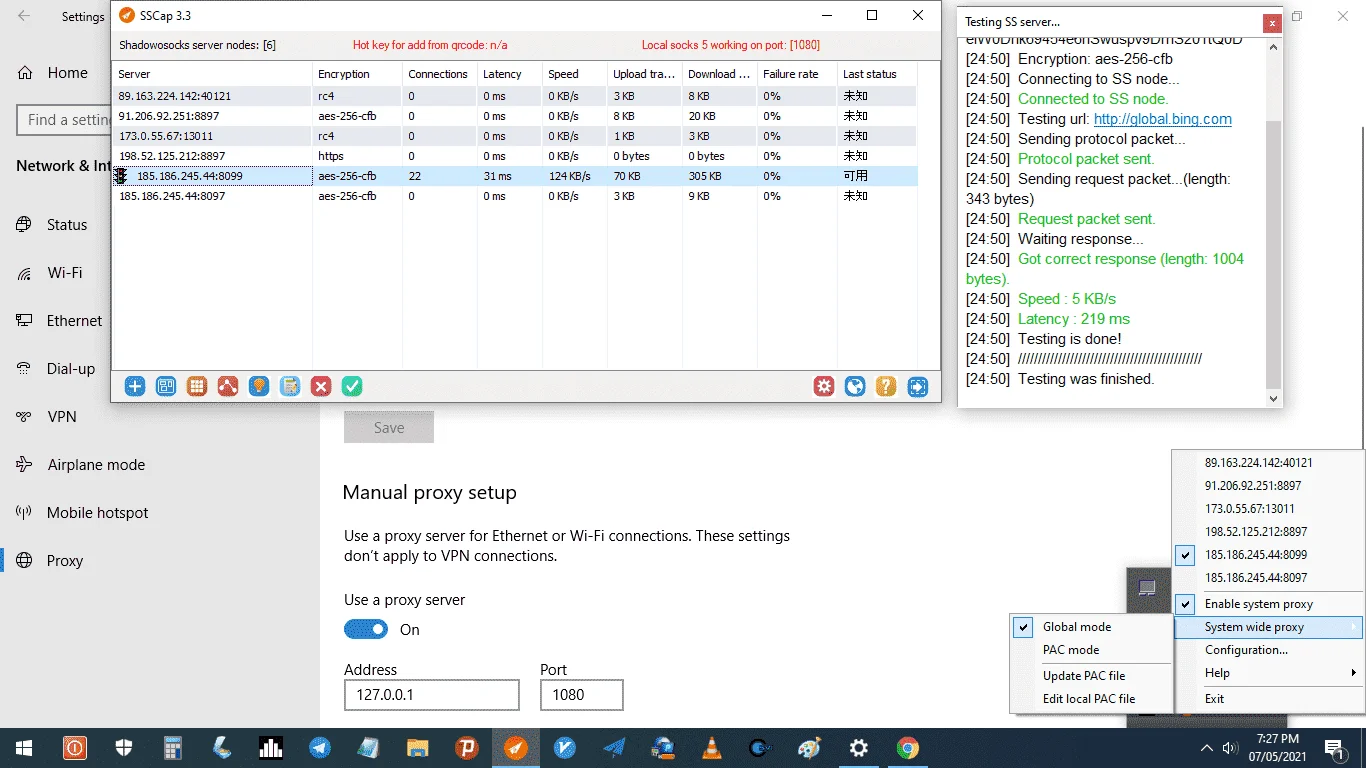Click the blue exit arrow icon in SSCap toolbar
This screenshot has width=1366, height=768.
(918, 386)
